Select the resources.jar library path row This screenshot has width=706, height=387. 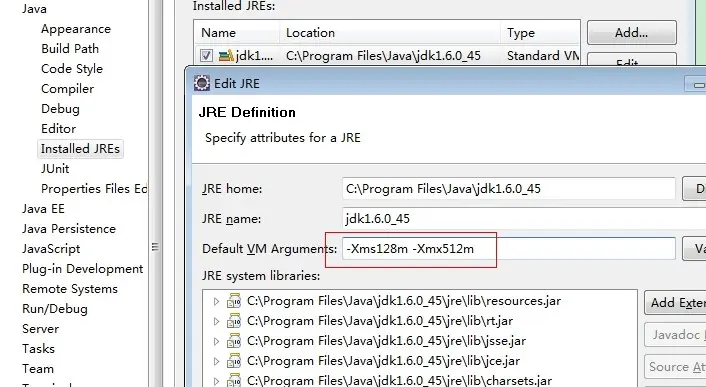pyautogui.click(x=404, y=301)
